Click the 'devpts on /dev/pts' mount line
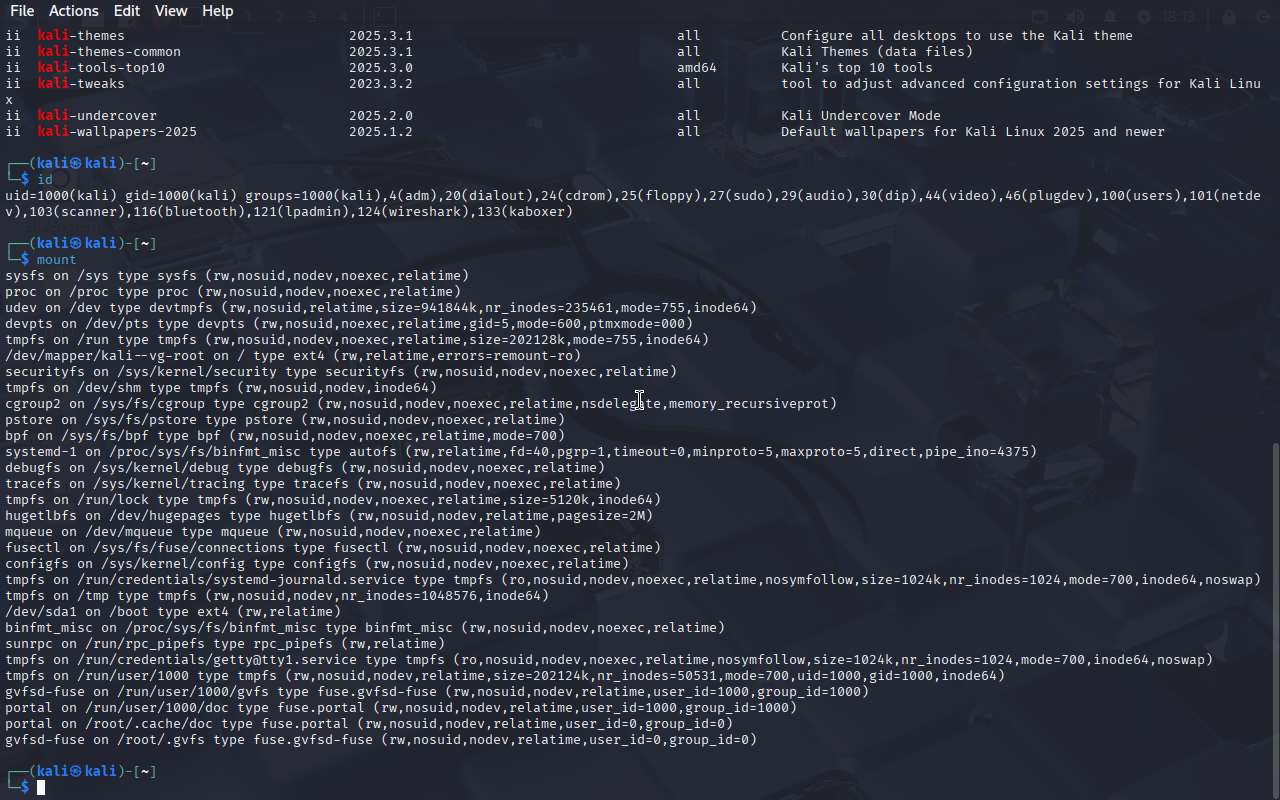Viewport: 1280px width, 800px height. coord(349,324)
